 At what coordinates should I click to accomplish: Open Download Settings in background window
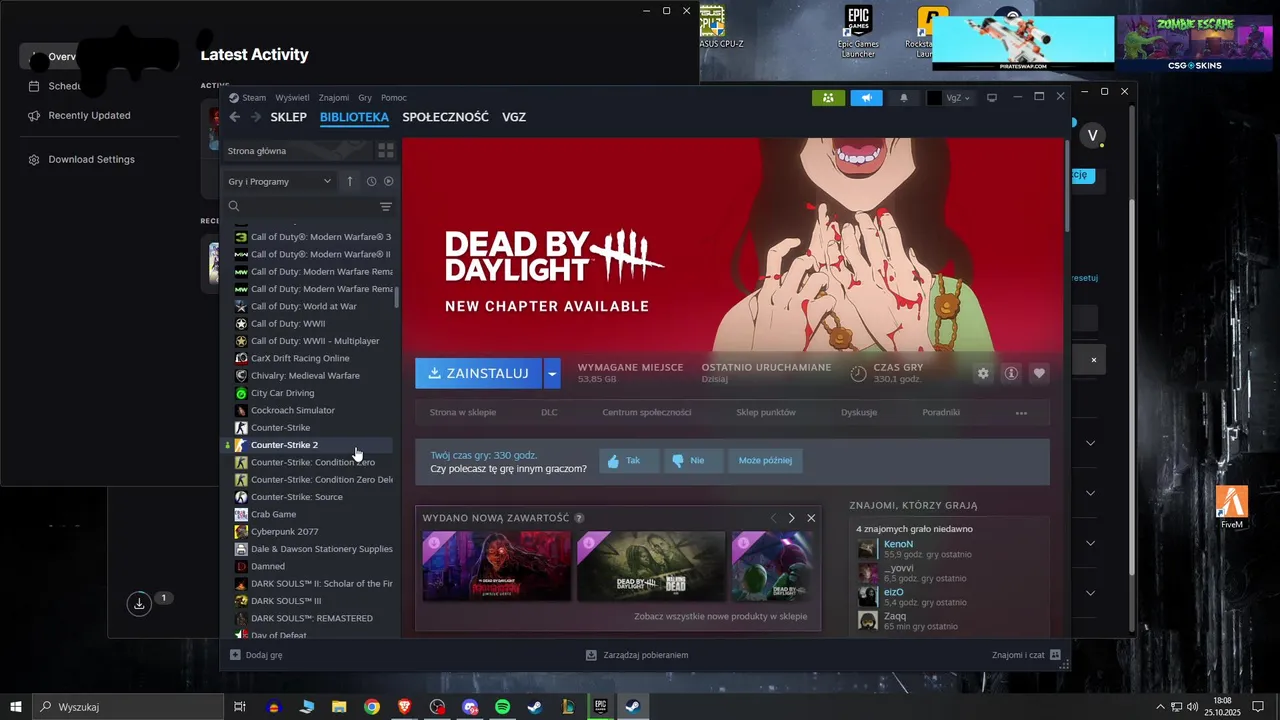pyautogui.click(x=91, y=159)
